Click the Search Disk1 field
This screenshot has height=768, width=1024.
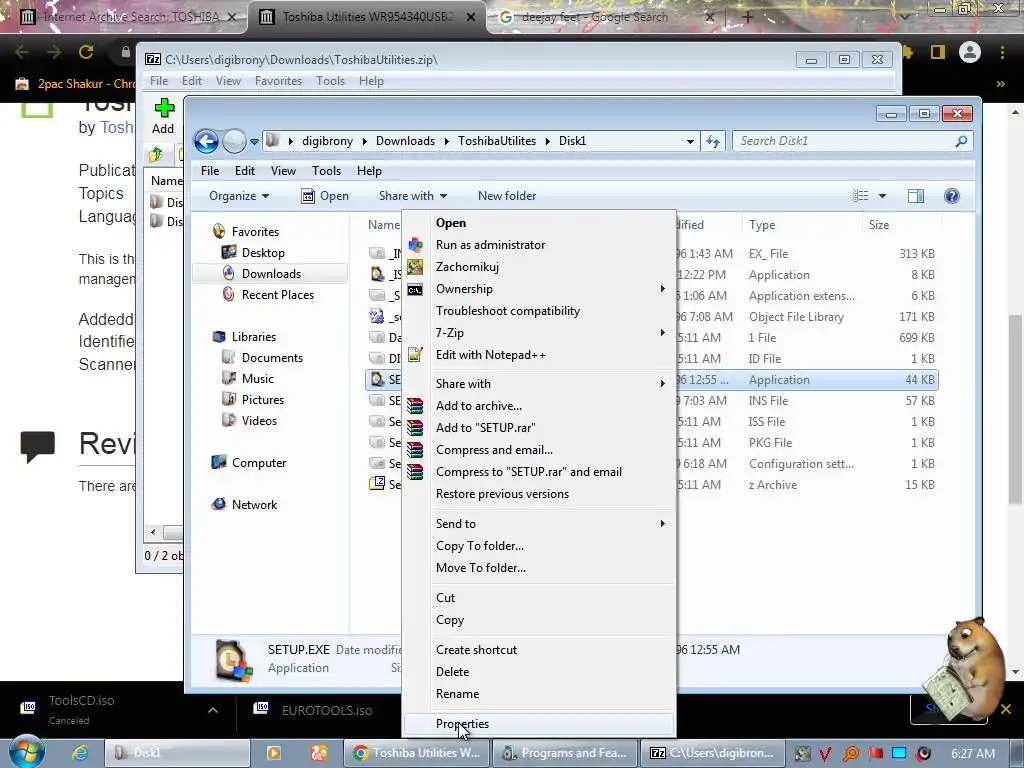[x=852, y=141]
